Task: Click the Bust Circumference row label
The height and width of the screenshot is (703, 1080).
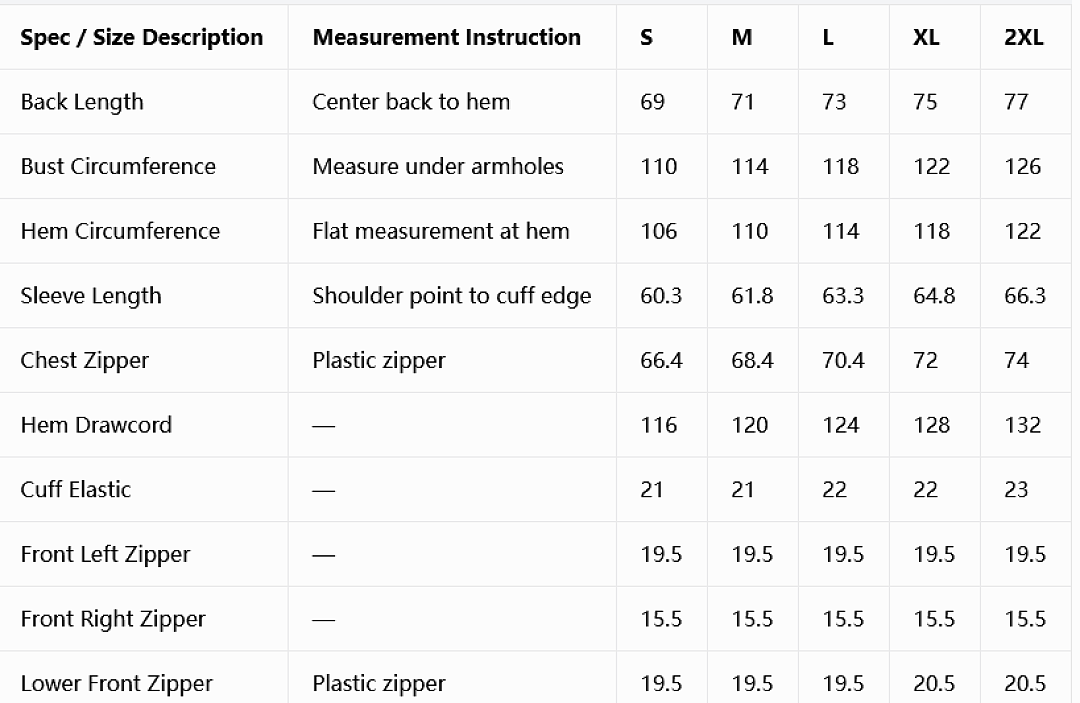Action: coord(118,167)
